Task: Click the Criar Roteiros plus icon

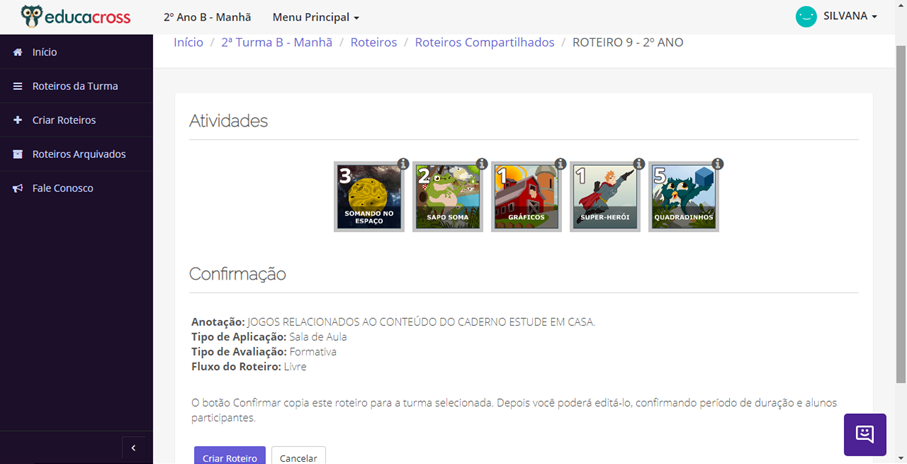Action: [x=18, y=120]
